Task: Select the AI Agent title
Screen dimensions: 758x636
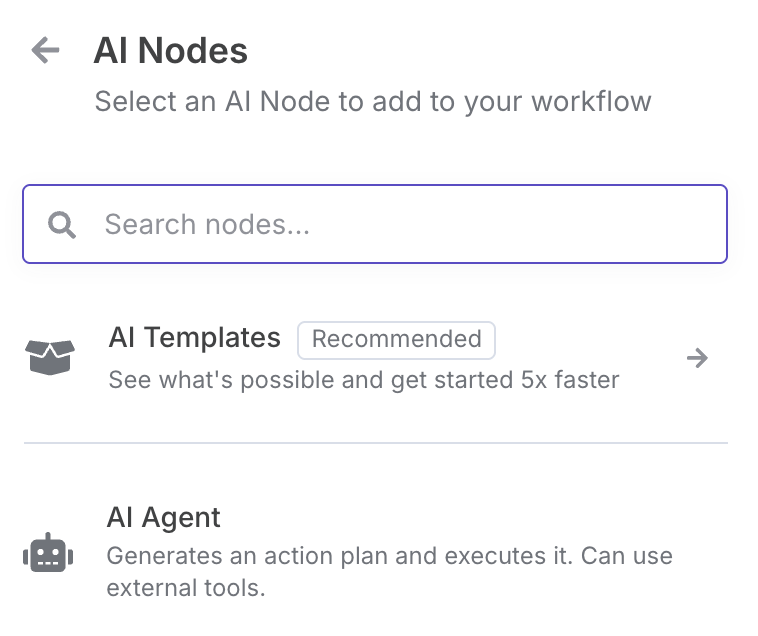Action: (x=163, y=518)
